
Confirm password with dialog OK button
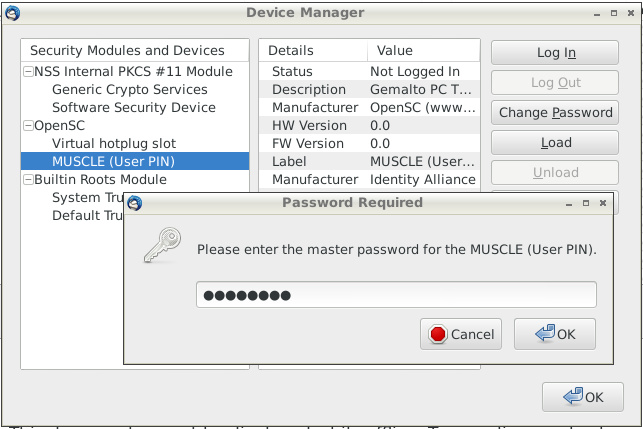coord(555,334)
